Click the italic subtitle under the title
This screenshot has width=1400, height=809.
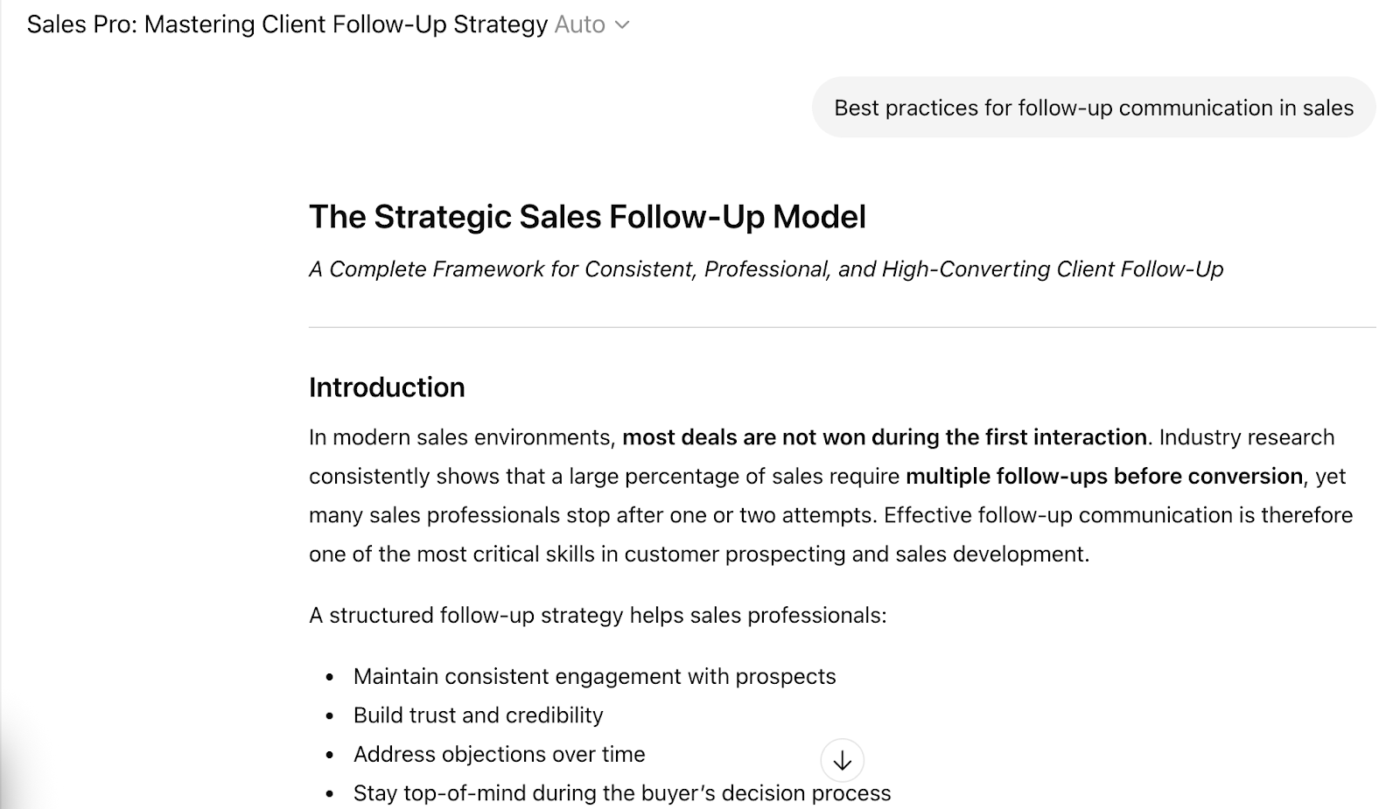(x=765, y=268)
